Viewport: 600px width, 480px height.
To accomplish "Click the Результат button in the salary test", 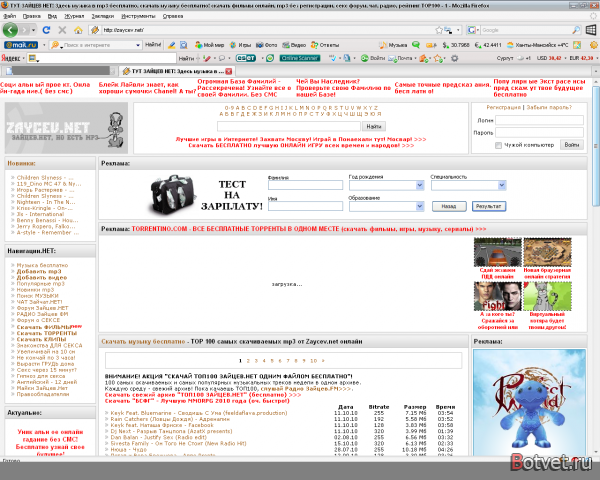I will [x=489, y=206].
